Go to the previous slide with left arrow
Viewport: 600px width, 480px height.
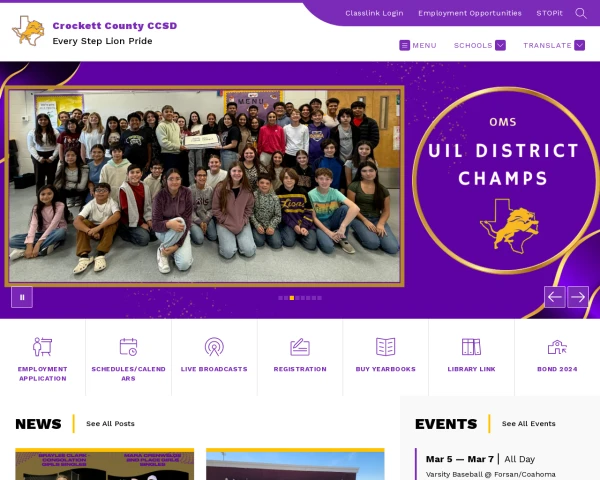554,297
